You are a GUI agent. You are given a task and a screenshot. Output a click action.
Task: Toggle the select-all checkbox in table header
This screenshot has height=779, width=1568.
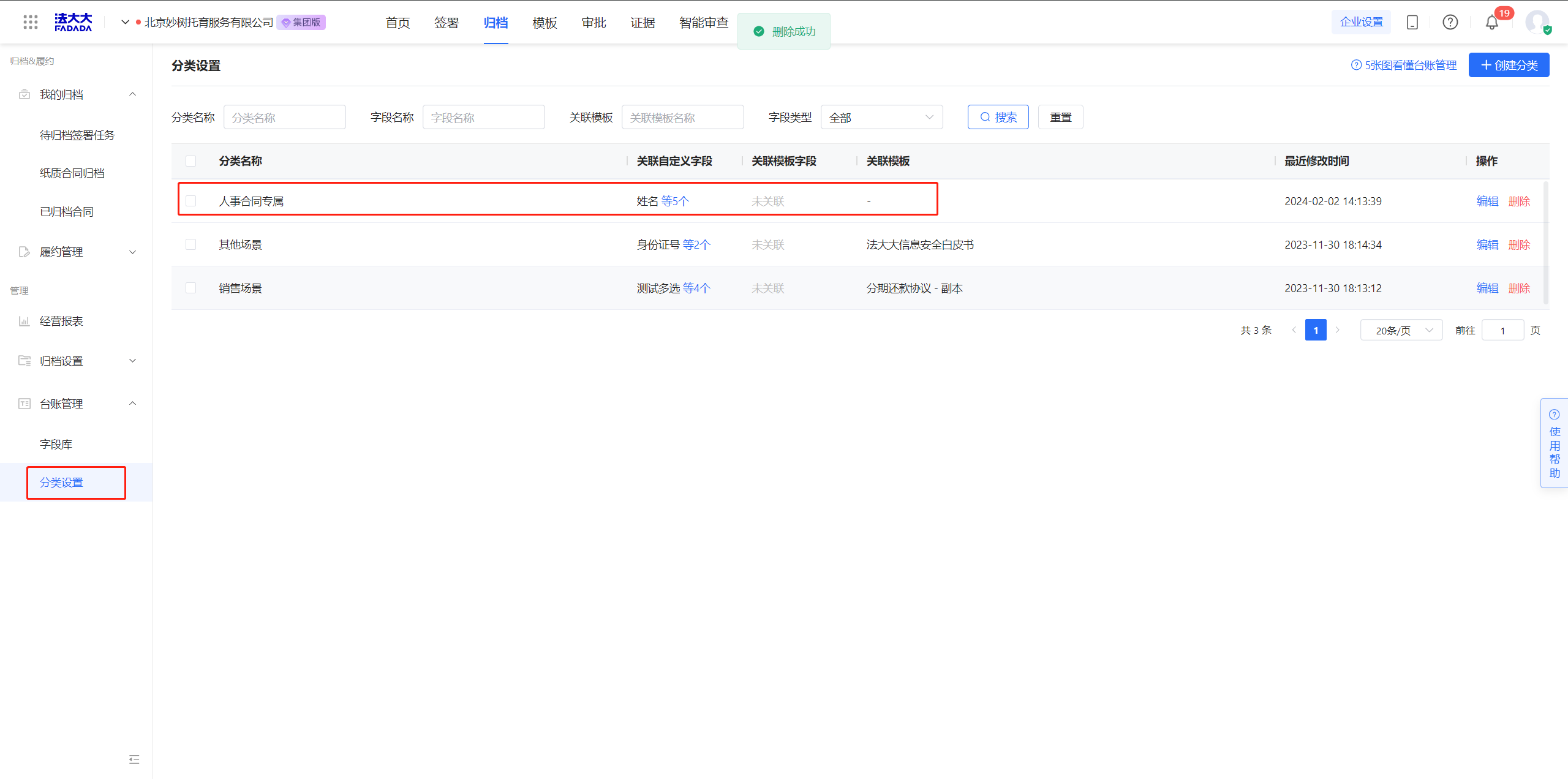[191, 161]
